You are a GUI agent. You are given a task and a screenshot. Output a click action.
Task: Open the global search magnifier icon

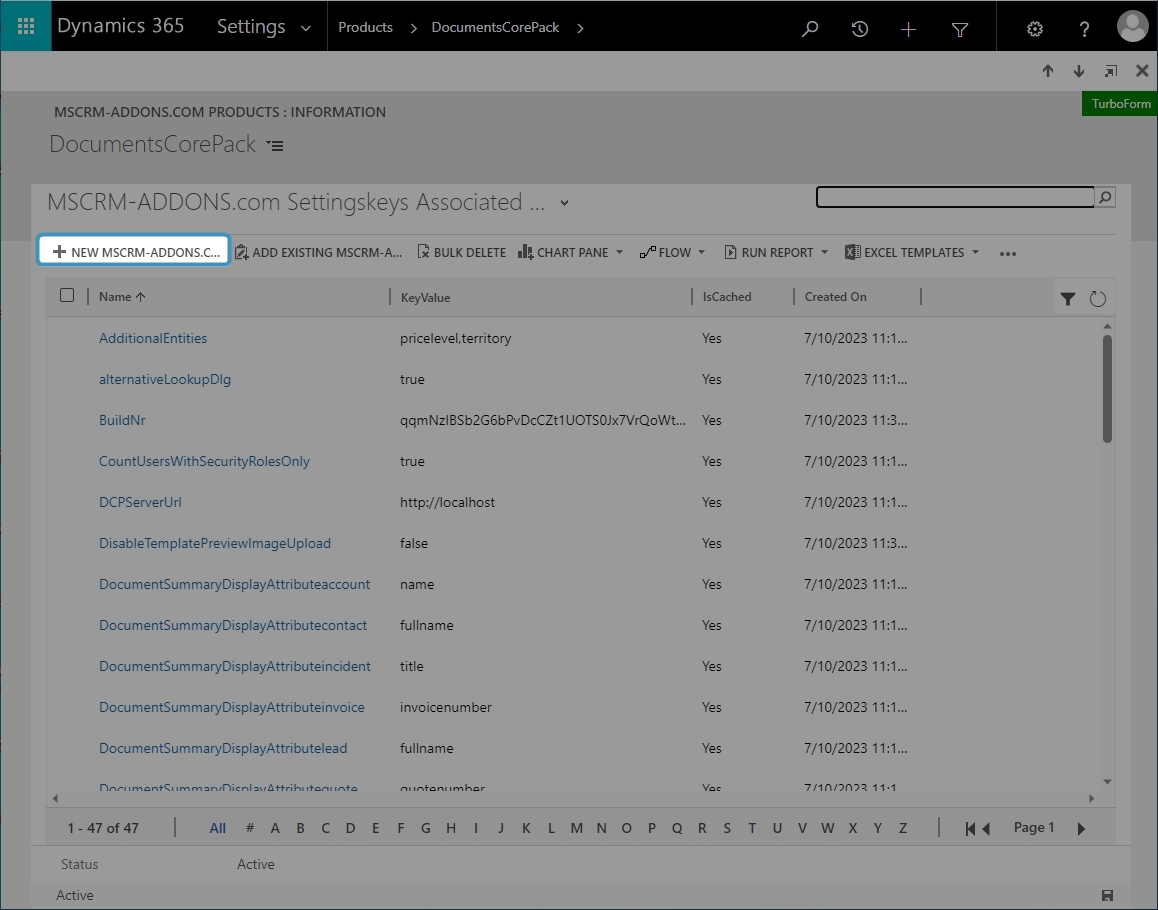pyautogui.click(x=809, y=27)
